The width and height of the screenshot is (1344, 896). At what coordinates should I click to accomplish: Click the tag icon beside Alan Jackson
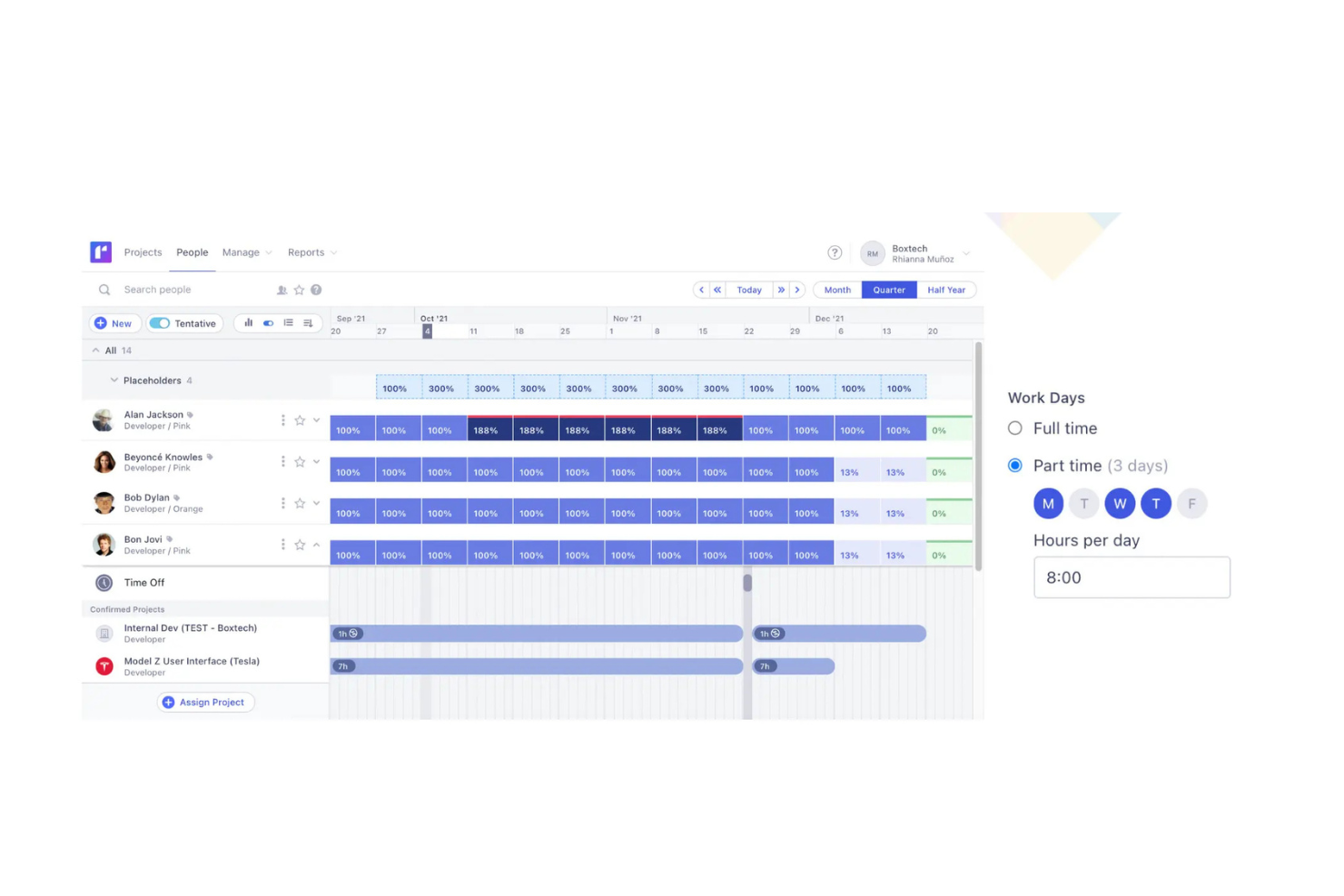[x=190, y=415]
